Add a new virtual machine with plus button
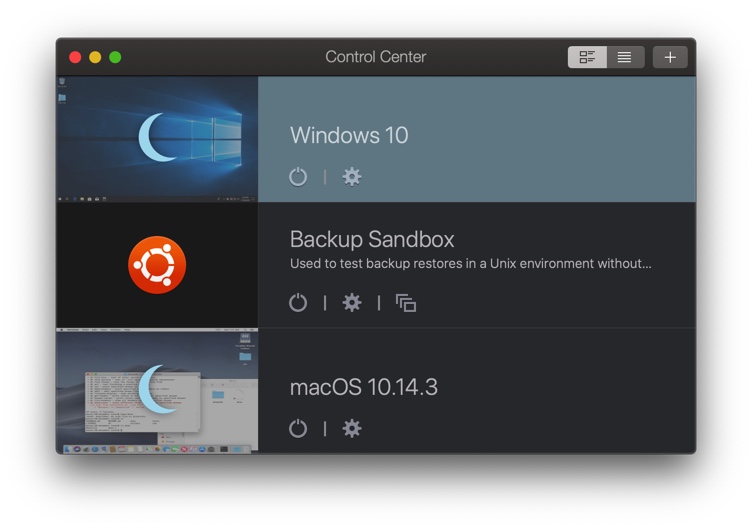This screenshot has width=752, height=528. pos(670,57)
